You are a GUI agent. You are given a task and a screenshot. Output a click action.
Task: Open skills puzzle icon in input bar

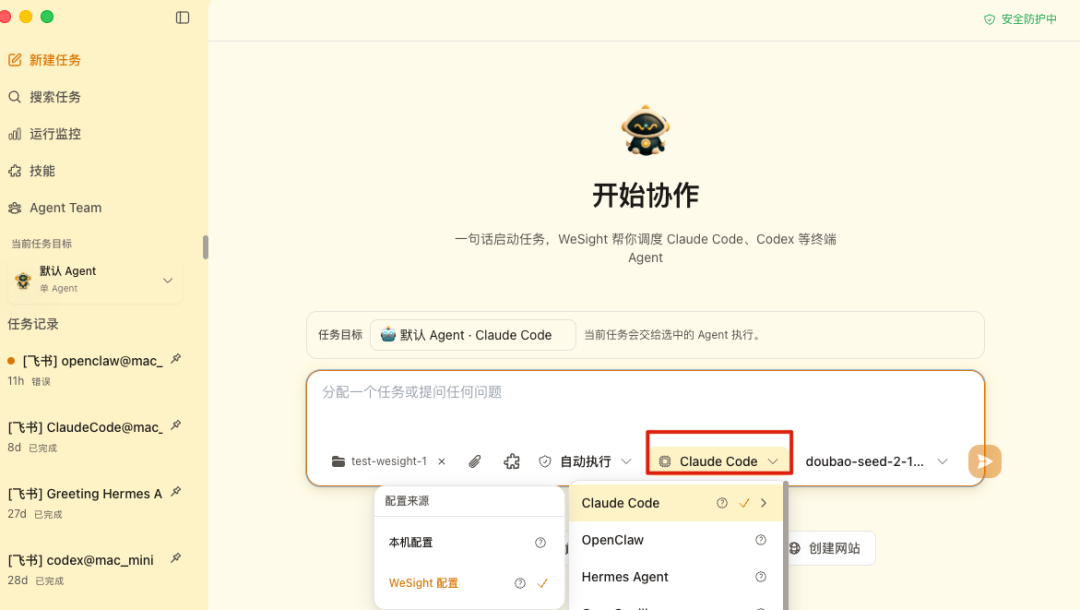[512, 461]
